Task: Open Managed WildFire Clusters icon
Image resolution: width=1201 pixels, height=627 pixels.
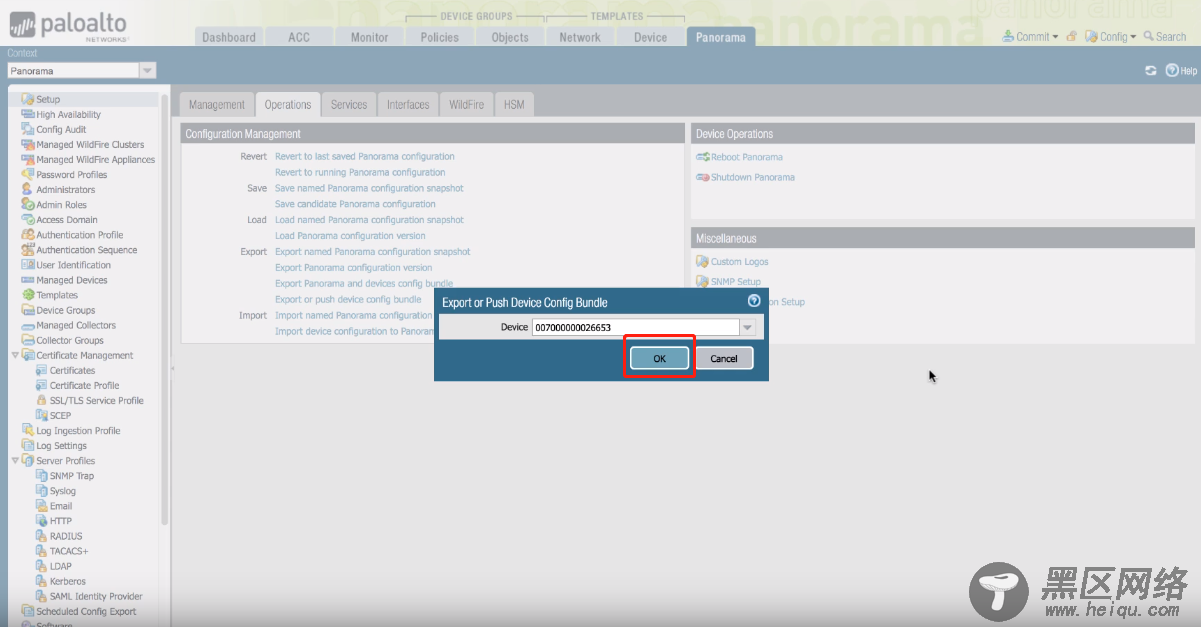Action: pyautogui.click(x=28, y=144)
